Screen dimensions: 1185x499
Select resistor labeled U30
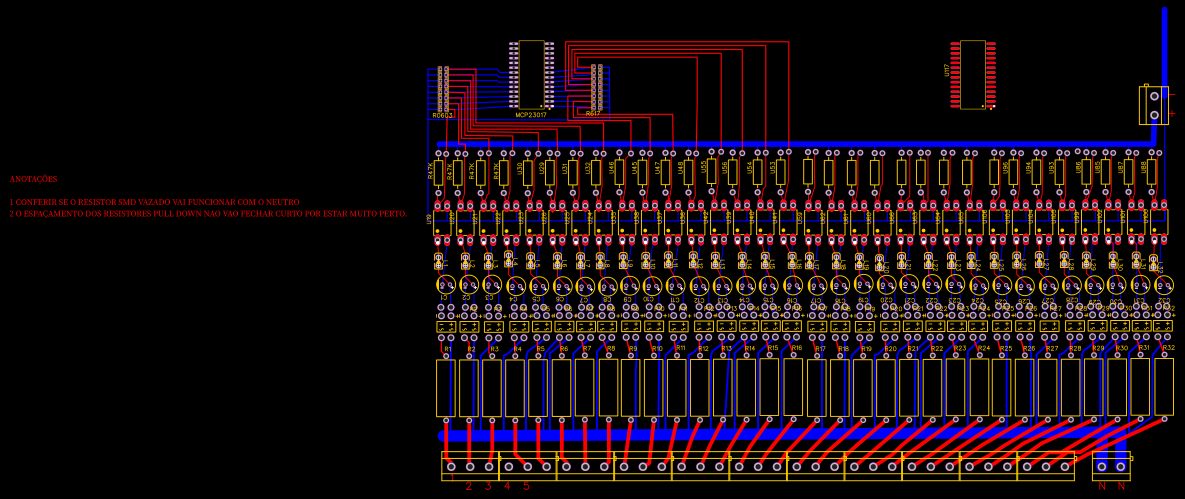click(x=528, y=172)
